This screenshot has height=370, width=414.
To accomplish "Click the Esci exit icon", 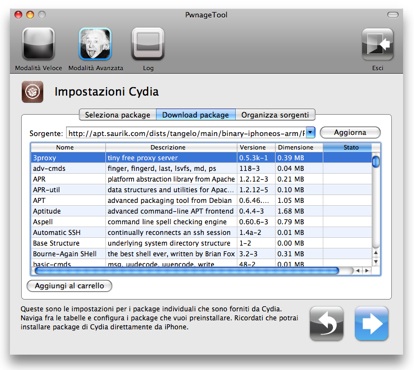I will coord(378,44).
